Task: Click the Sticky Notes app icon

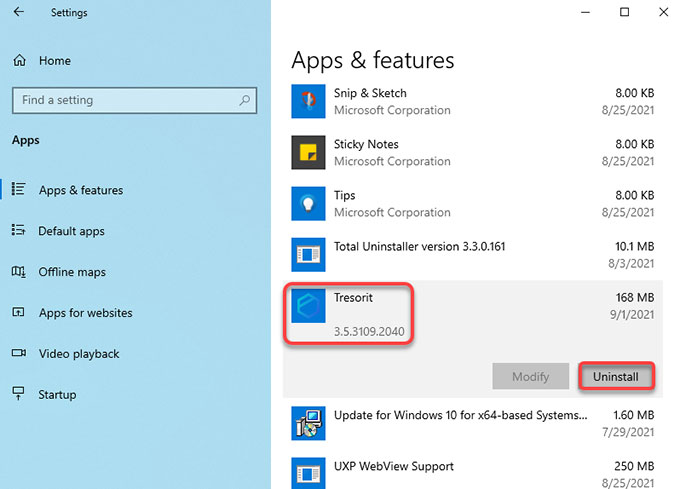Action: pos(308,152)
